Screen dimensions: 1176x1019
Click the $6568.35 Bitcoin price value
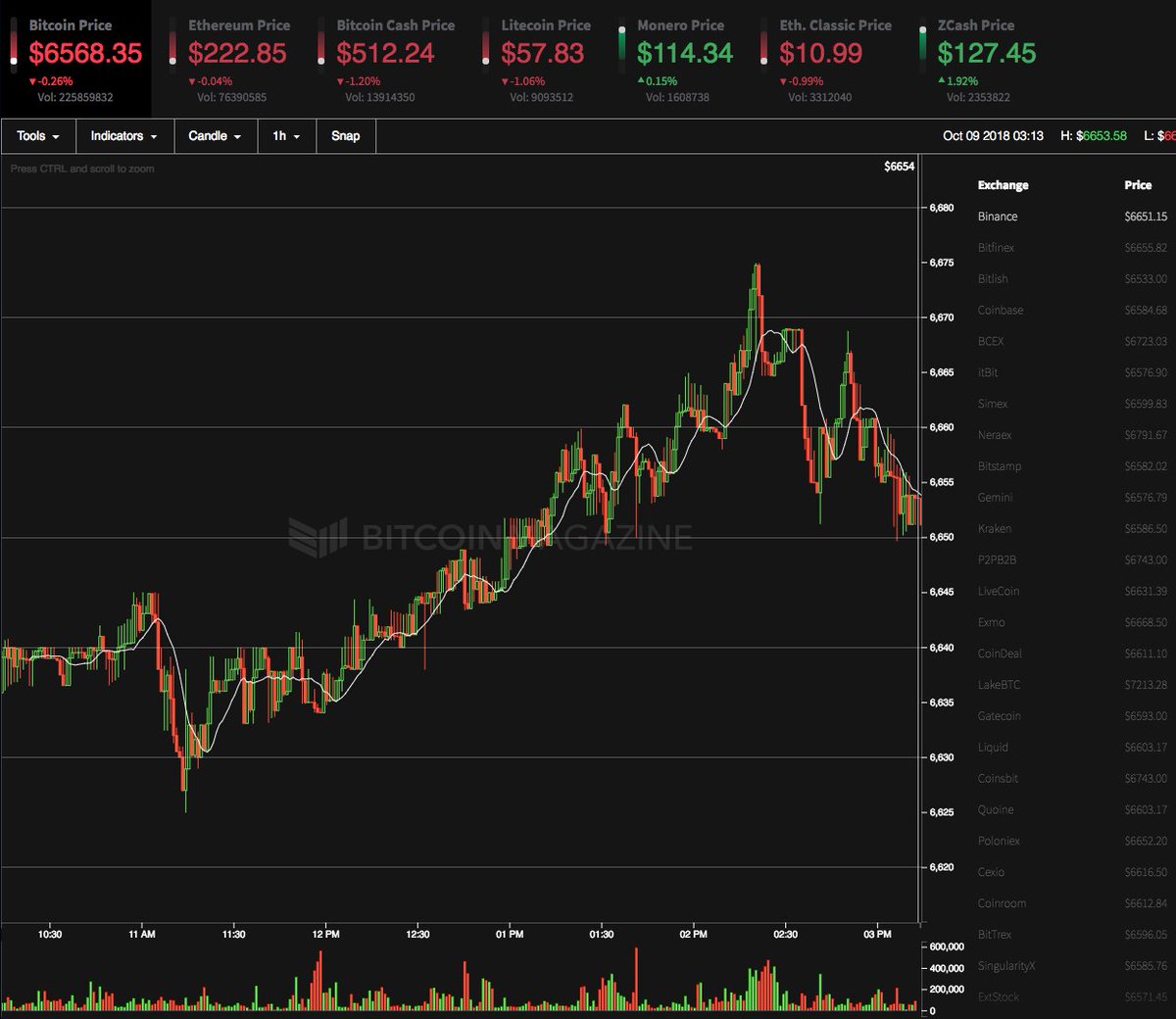85,54
